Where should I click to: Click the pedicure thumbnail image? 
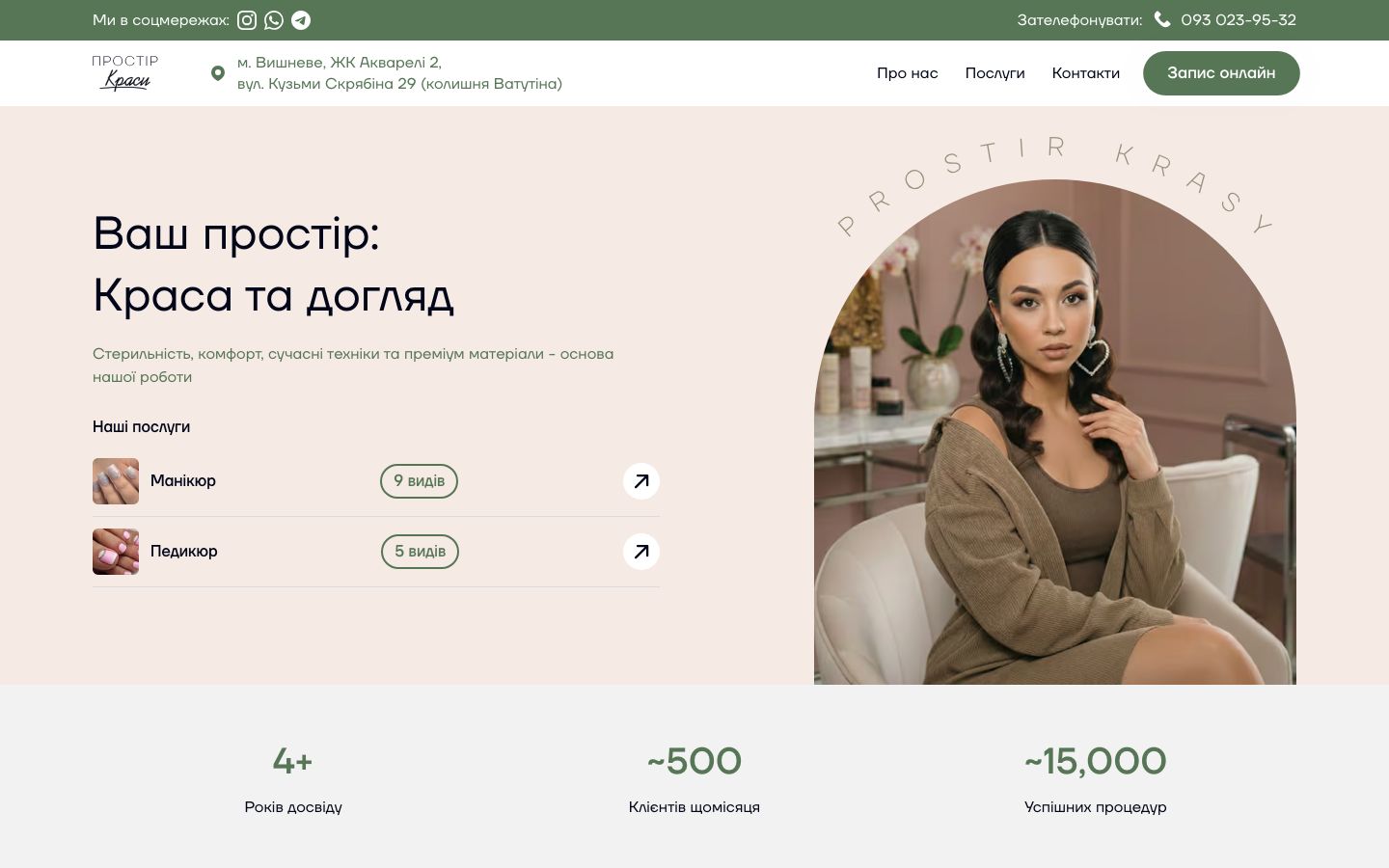pos(116,552)
